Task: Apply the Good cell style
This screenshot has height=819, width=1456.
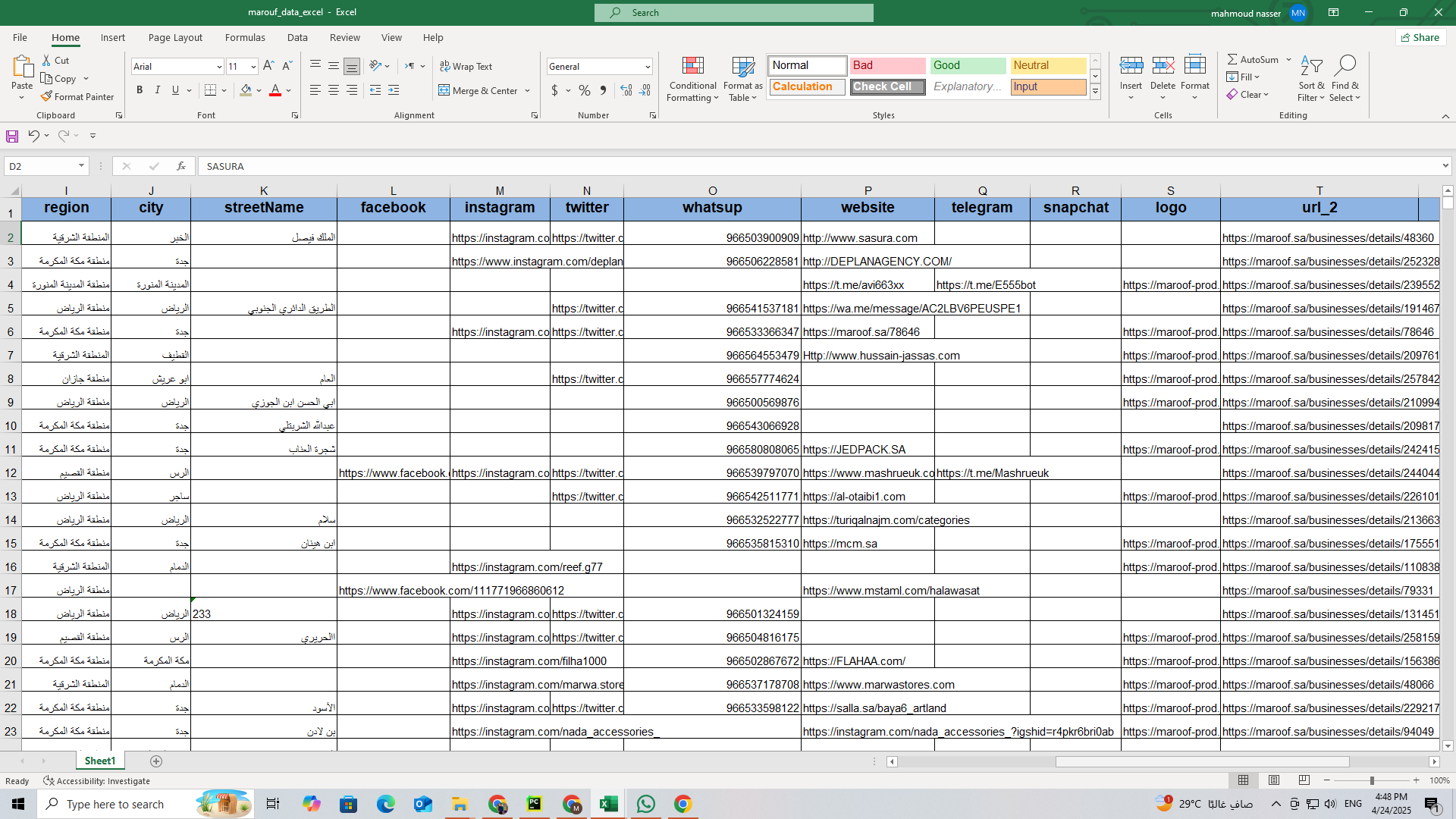Action: coord(967,65)
